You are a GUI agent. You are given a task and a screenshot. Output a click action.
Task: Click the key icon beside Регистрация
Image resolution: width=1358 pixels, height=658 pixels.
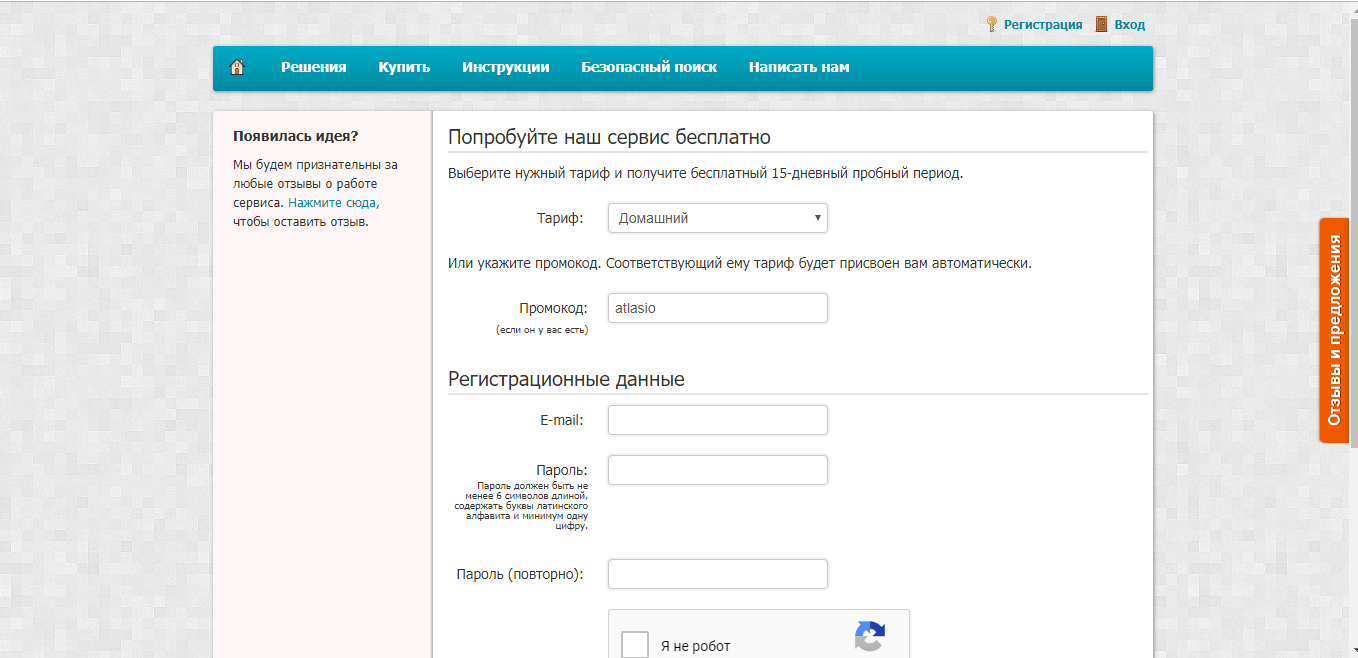[992, 25]
